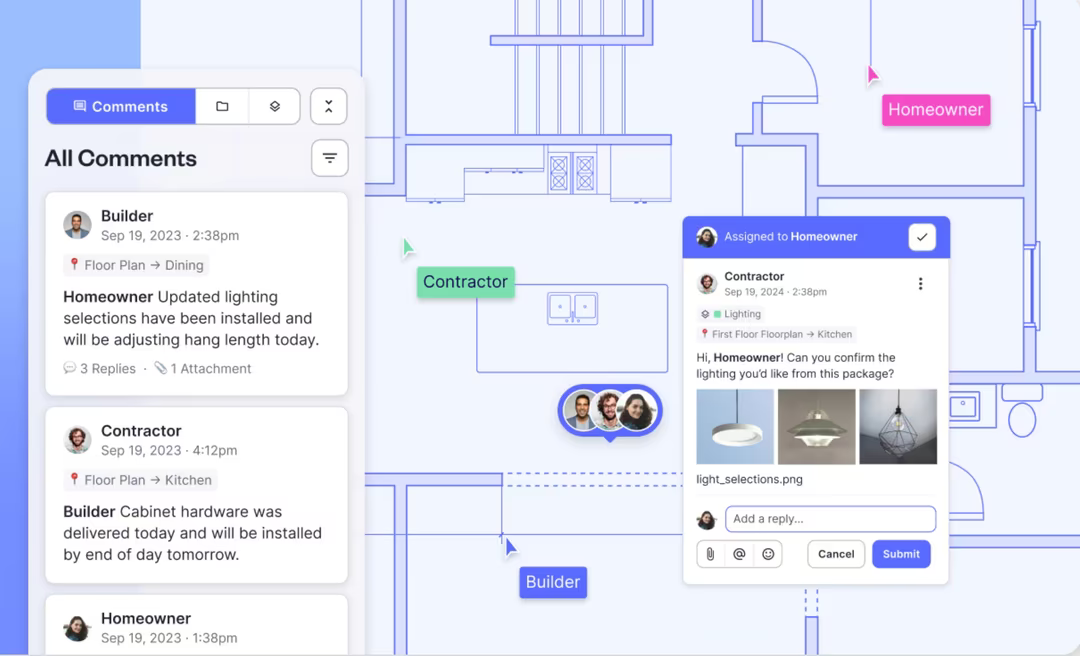Image resolution: width=1080 pixels, height=656 pixels.
Task: Collapse the comments side panel
Action: tap(329, 106)
